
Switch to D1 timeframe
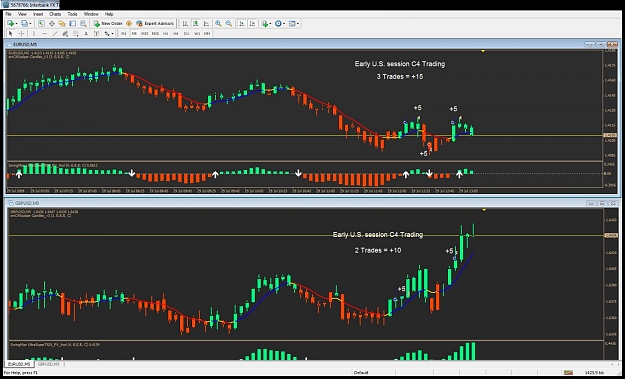[186, 34]
